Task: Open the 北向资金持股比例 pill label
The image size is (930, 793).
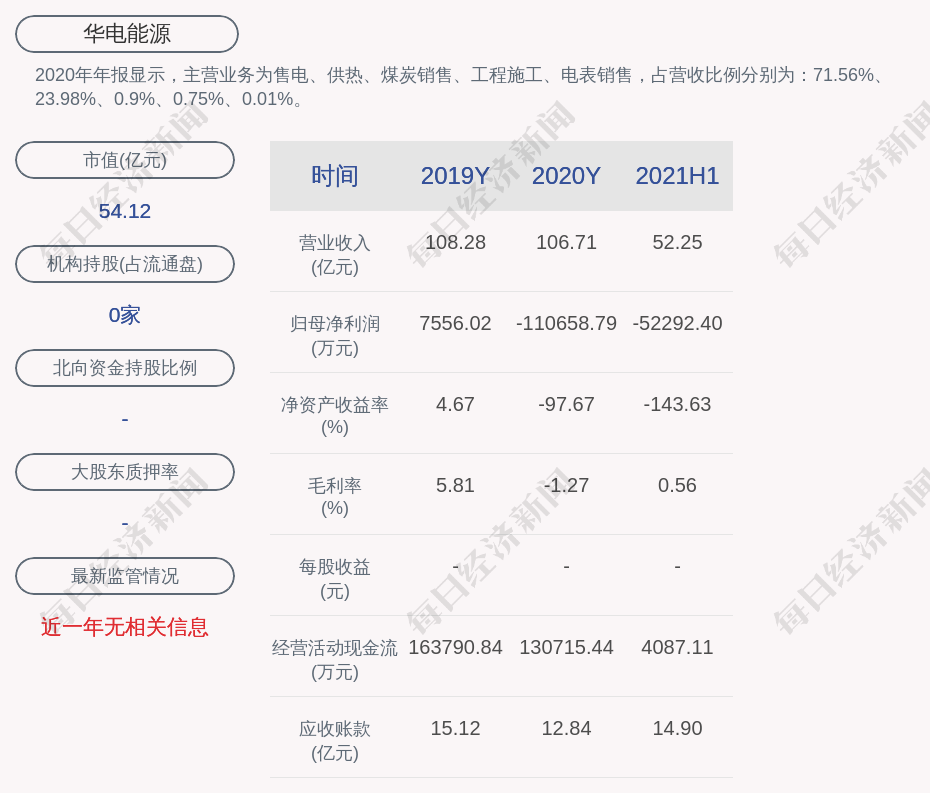Action: pos(125,368)
